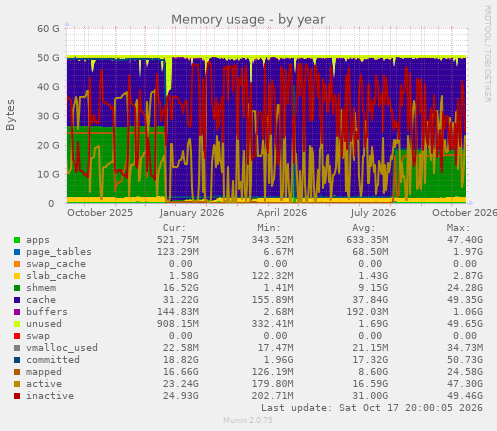The height and width of the screenshot is (431, 497).
Task: Click the inactive legend color swatch
Action: click(x=17, y=396)
